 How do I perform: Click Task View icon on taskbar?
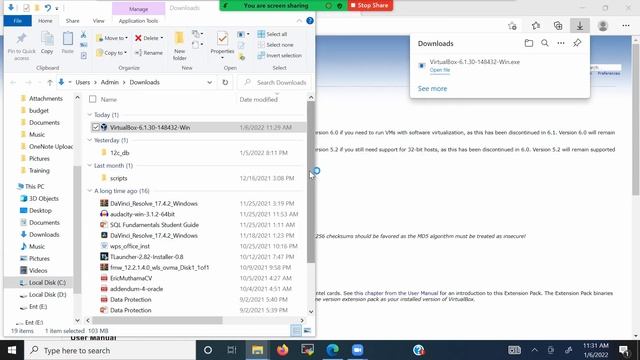232,350
